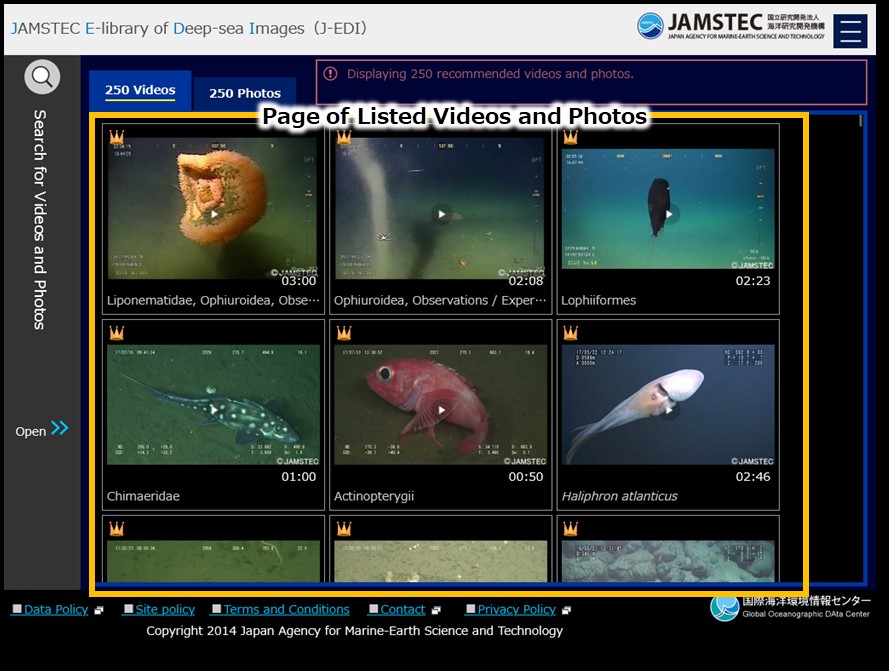Click the 02:46 duration label

[x=753, y=477]
